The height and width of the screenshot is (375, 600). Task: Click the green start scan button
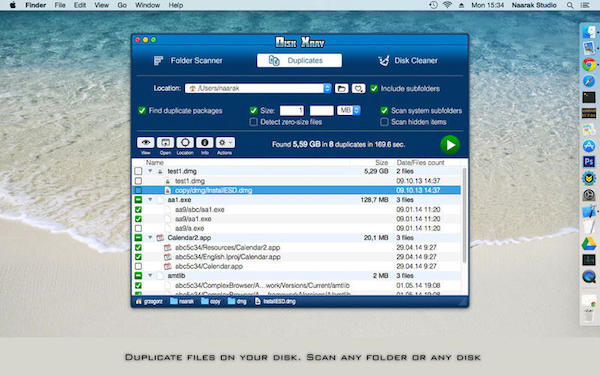[450, 145]
